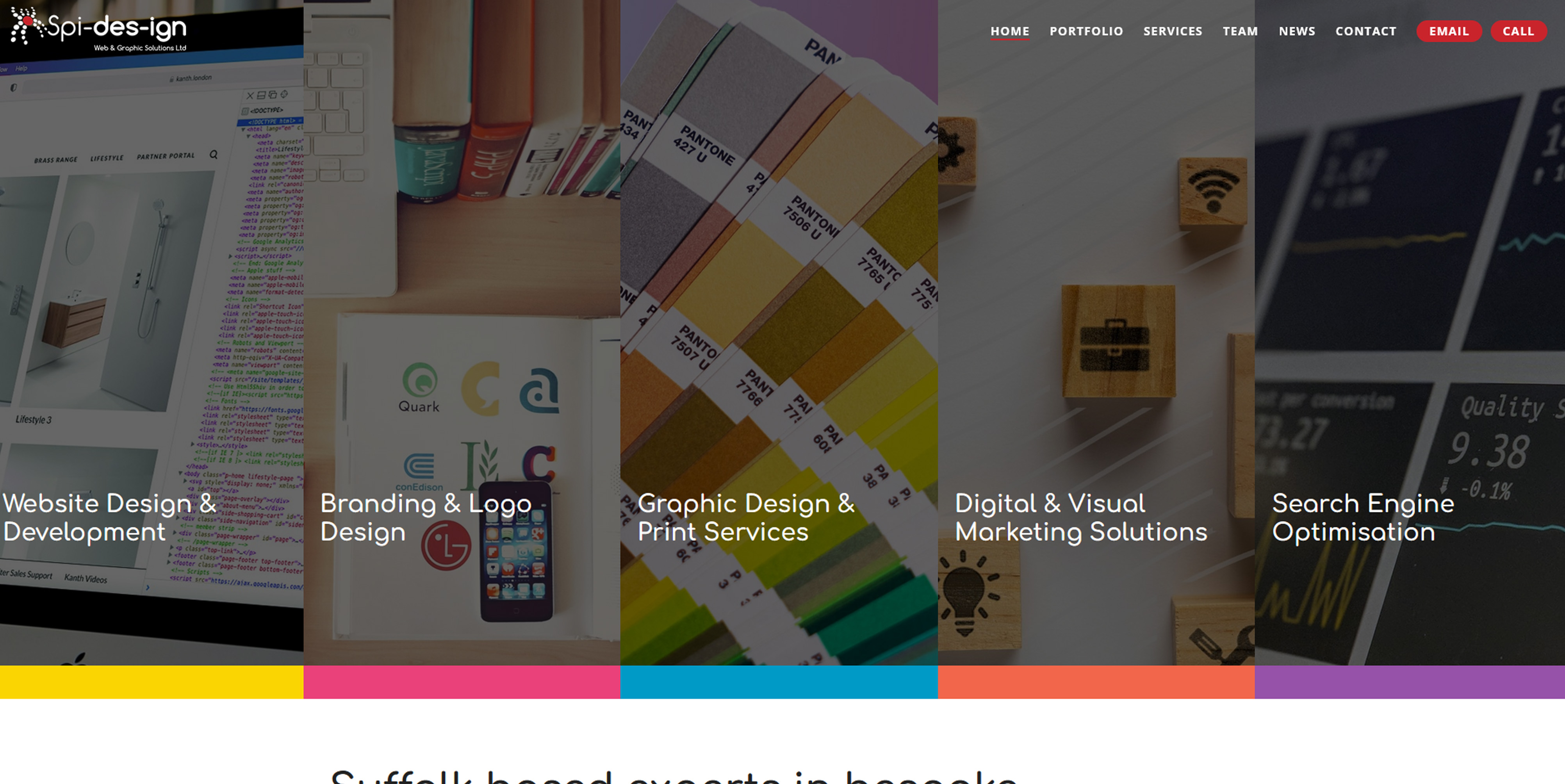Click the purple colour bar
The height and width of the screenshot is (784, 1565).
point(1410,682)
